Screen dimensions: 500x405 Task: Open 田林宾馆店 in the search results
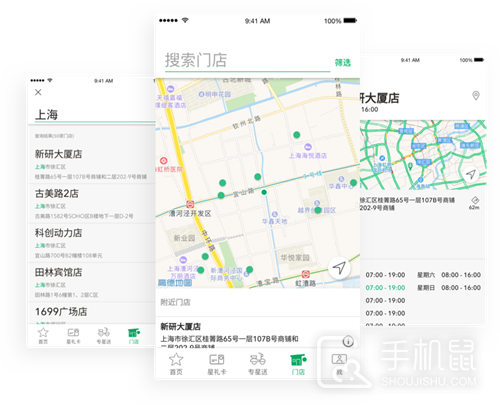point(92,282)
